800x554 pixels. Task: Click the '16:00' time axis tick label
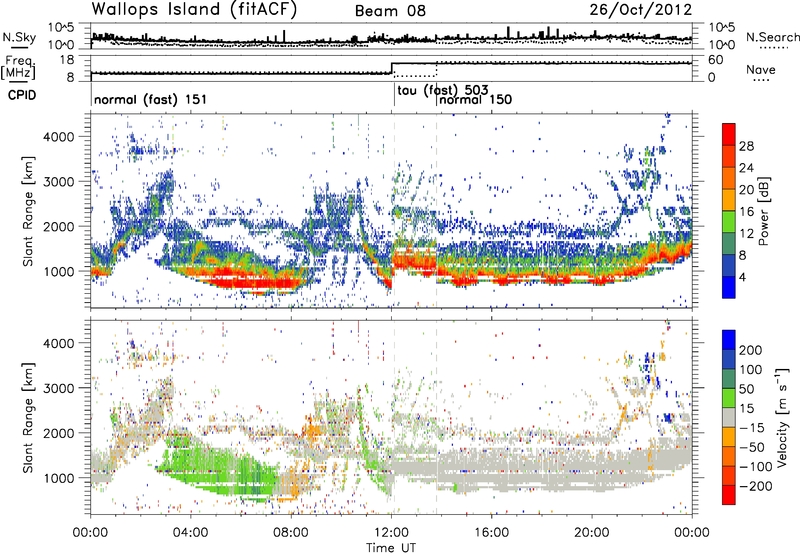click(491, 533)
